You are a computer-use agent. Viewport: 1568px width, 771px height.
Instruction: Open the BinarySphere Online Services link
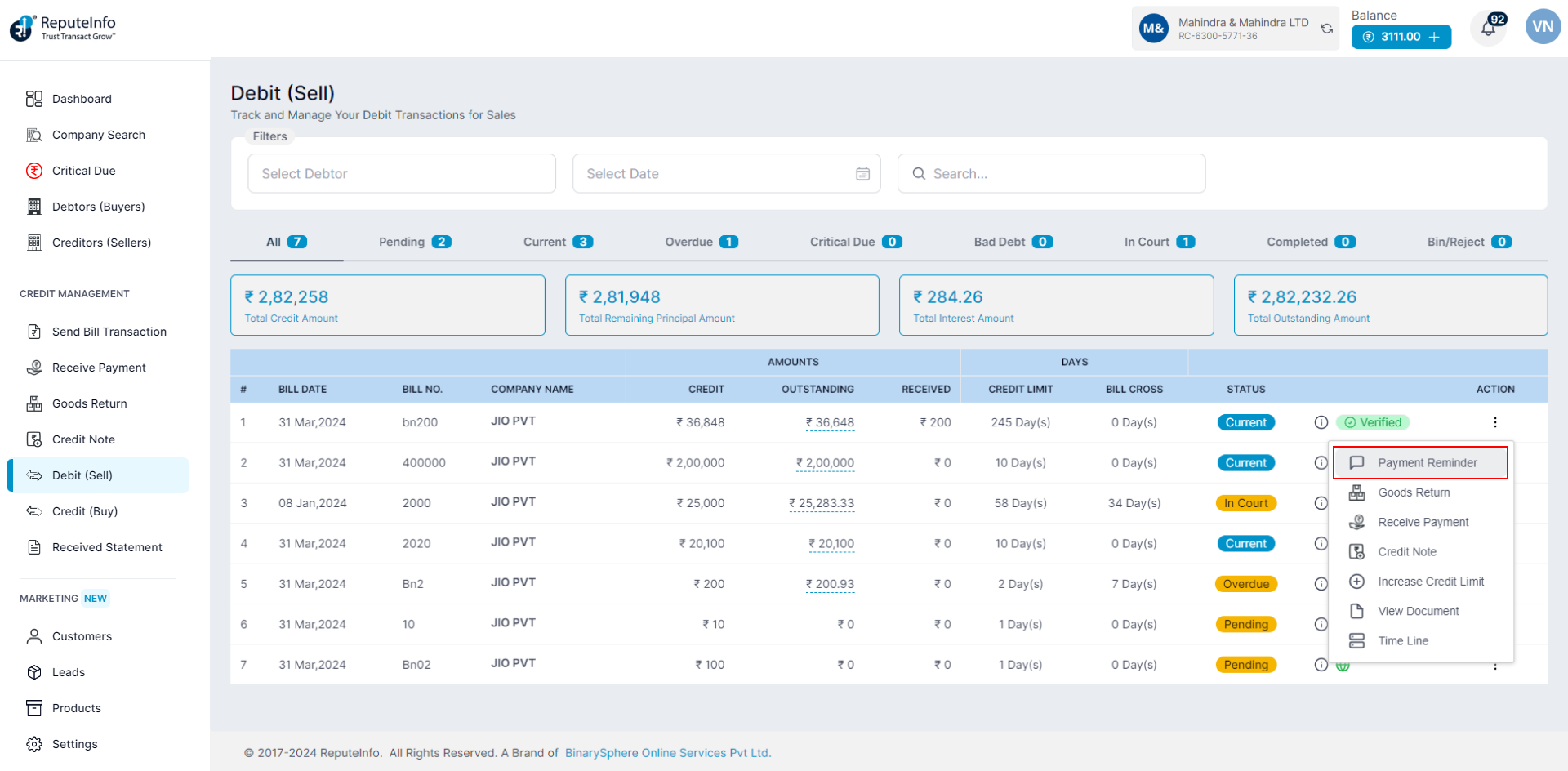(x=667, y=753)
